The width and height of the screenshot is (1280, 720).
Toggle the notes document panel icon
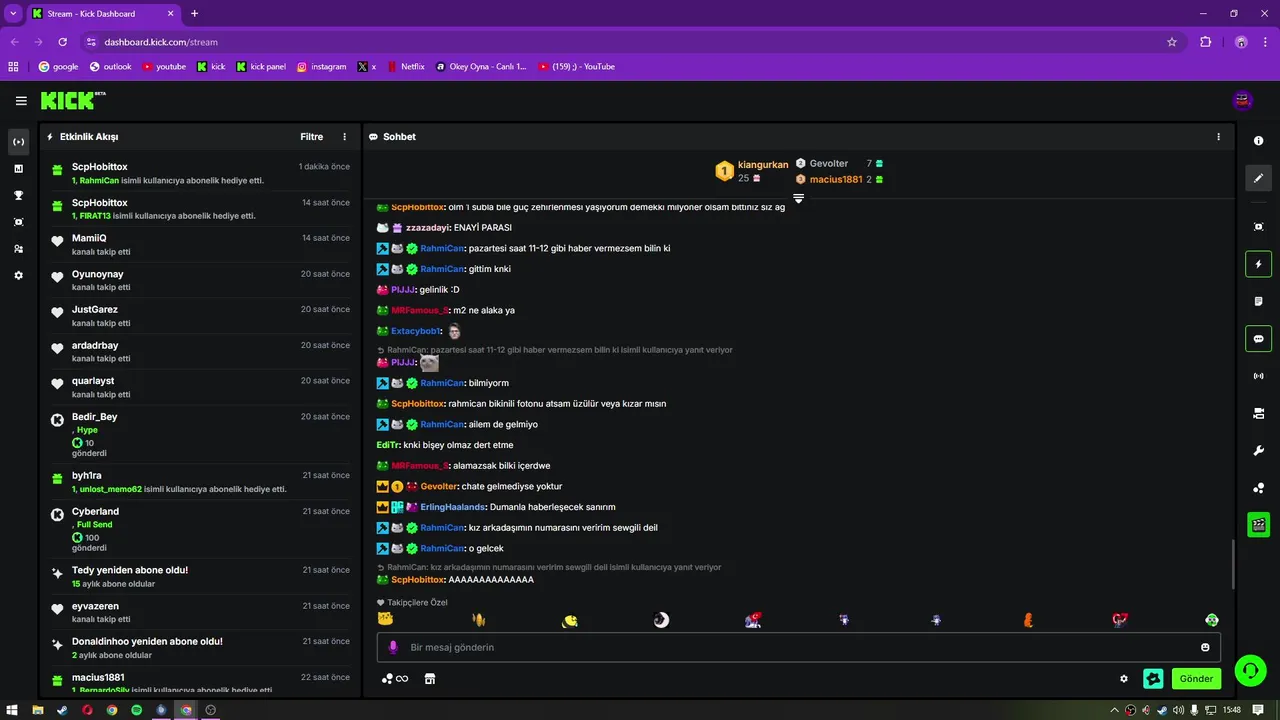1259,301
